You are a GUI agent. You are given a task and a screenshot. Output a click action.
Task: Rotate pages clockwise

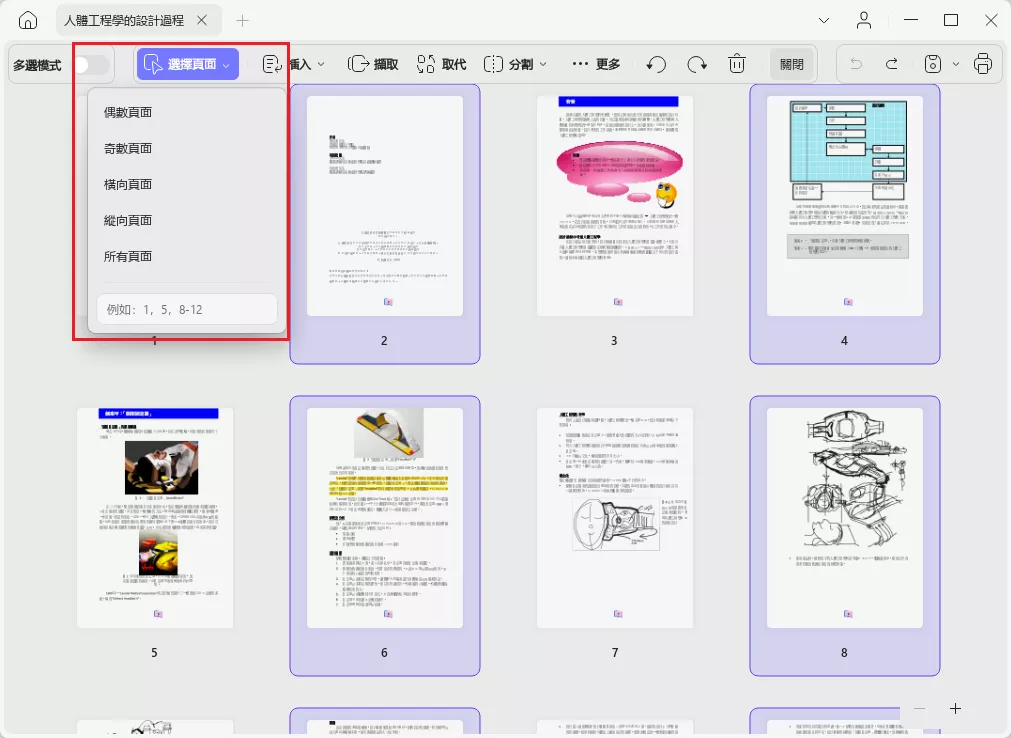pyautogui.click(x=697, y=64)
